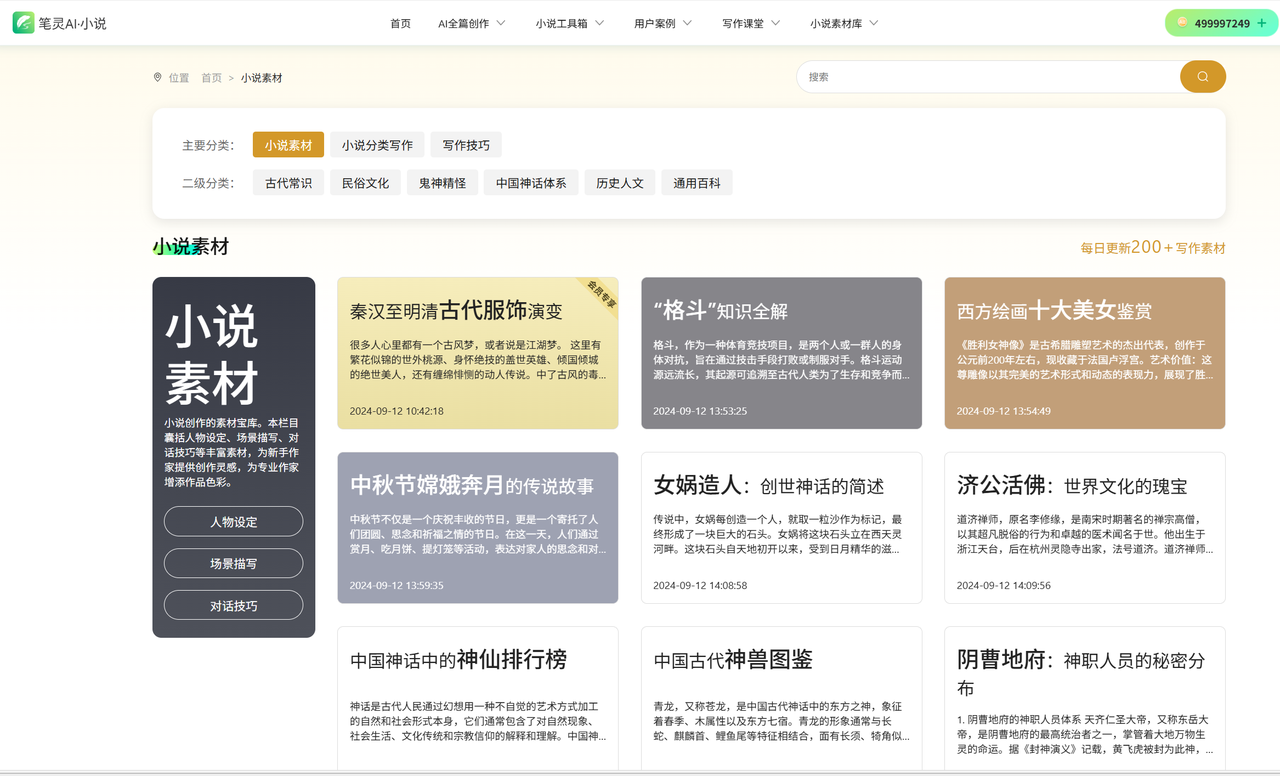Switch to the 写作技巧 category
This screenshot has height=776, width=1280.
coord(466,145)
